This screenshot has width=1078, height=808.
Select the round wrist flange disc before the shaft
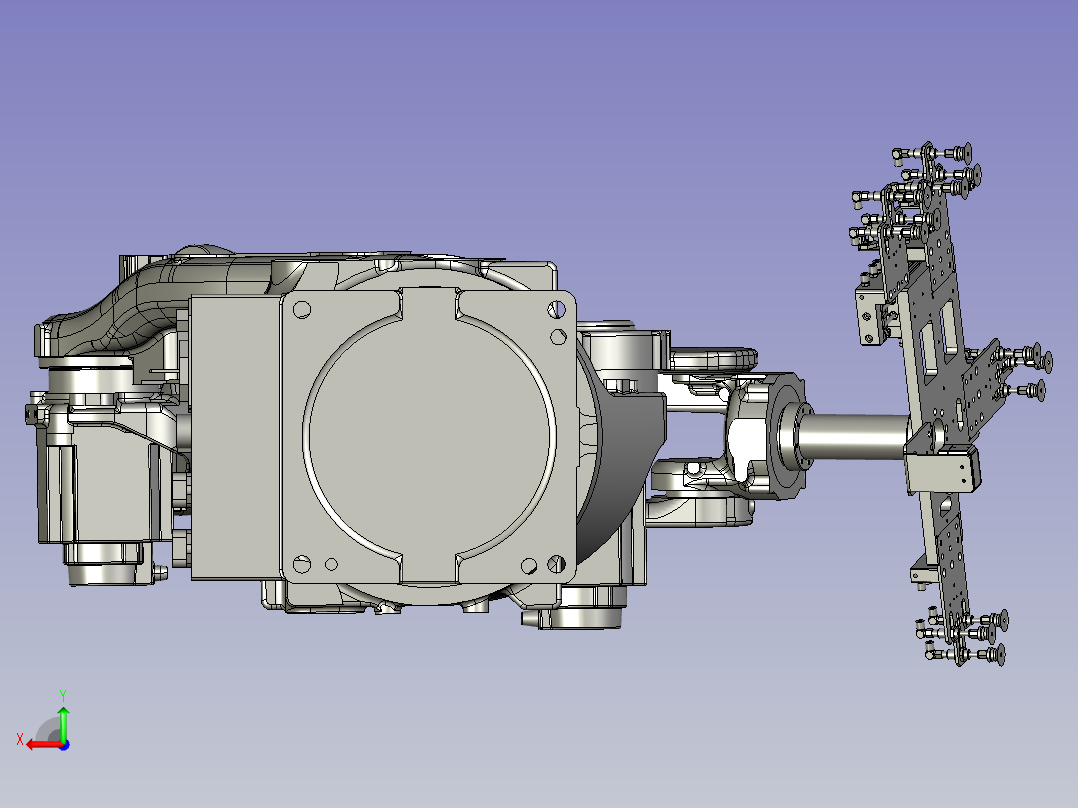(x=787, y=436)
